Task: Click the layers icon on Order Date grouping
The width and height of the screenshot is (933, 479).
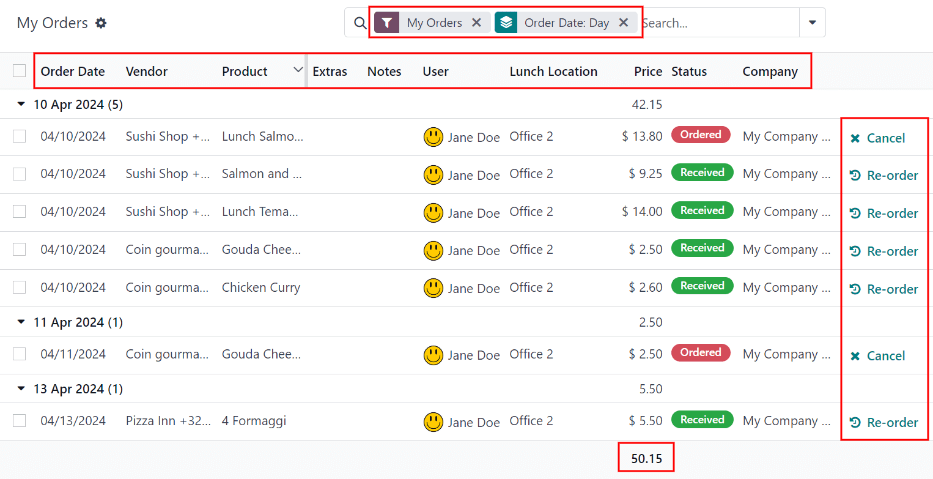Action: 506,22
